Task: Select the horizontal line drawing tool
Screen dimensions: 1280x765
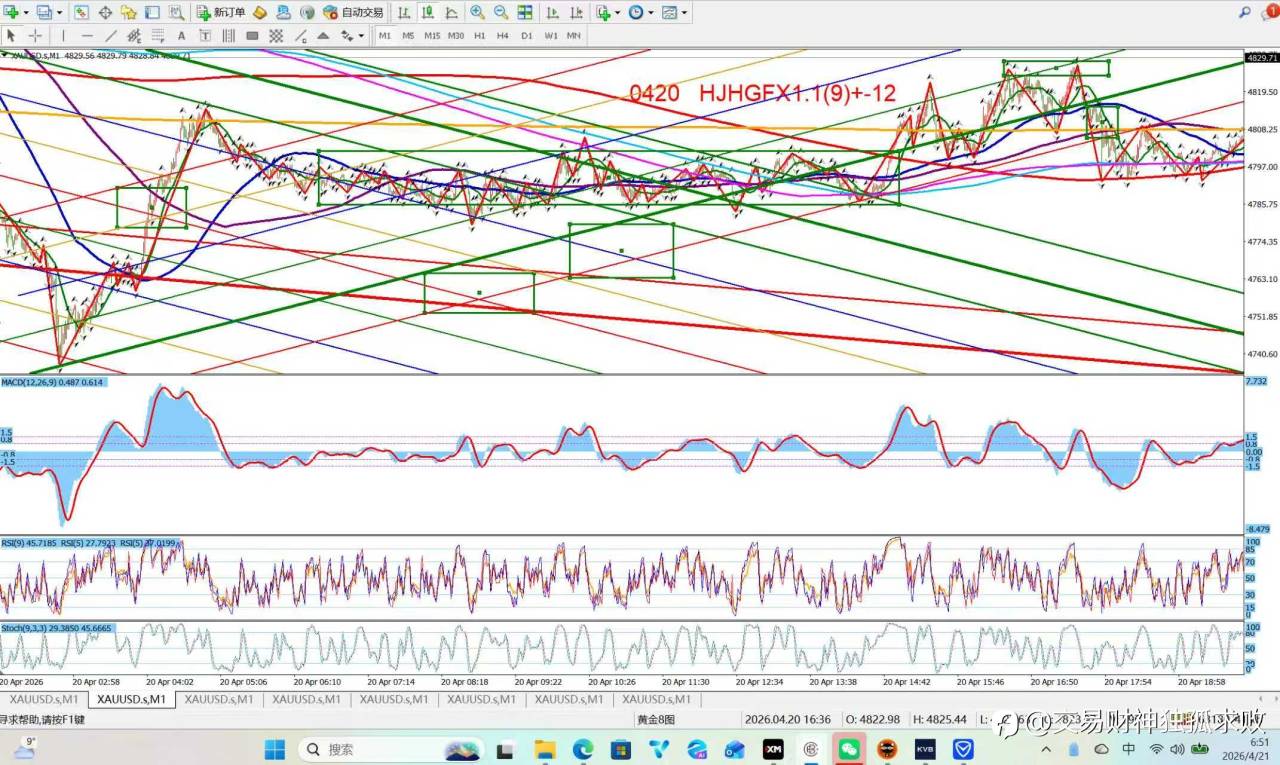Action: (x=86, y=35)
